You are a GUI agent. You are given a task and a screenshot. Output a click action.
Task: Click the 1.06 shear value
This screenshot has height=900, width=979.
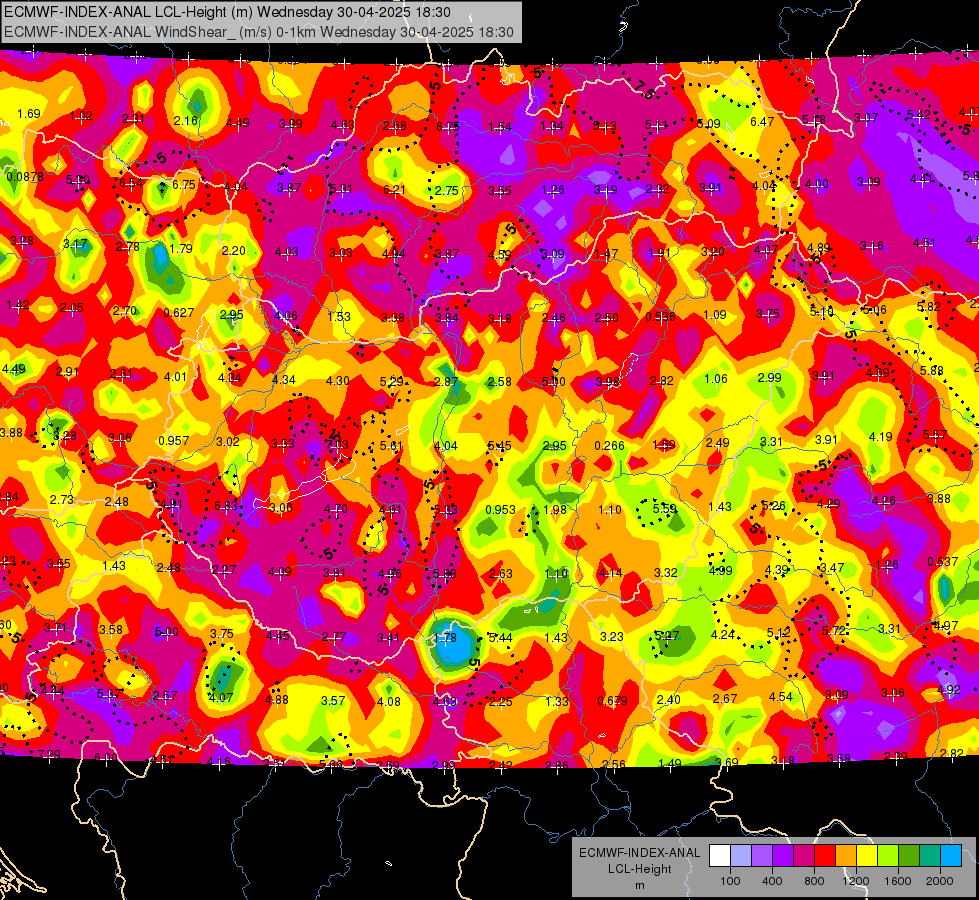point(716,378)
